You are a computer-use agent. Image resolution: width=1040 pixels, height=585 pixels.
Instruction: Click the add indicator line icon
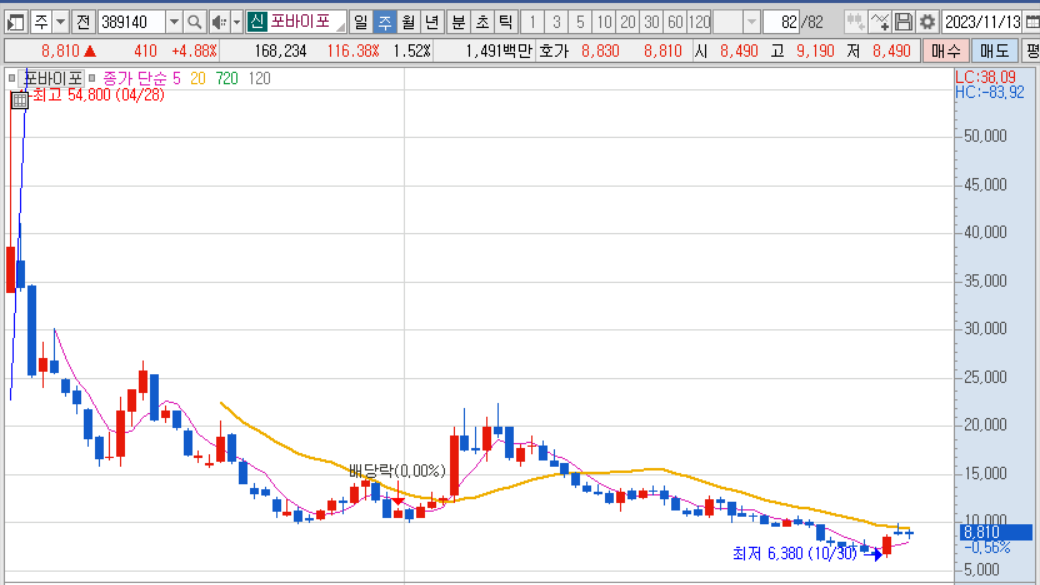(x=880, y=23)
